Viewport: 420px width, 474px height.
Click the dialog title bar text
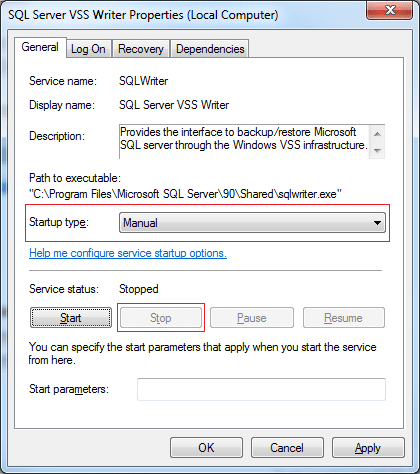[143, 15]
